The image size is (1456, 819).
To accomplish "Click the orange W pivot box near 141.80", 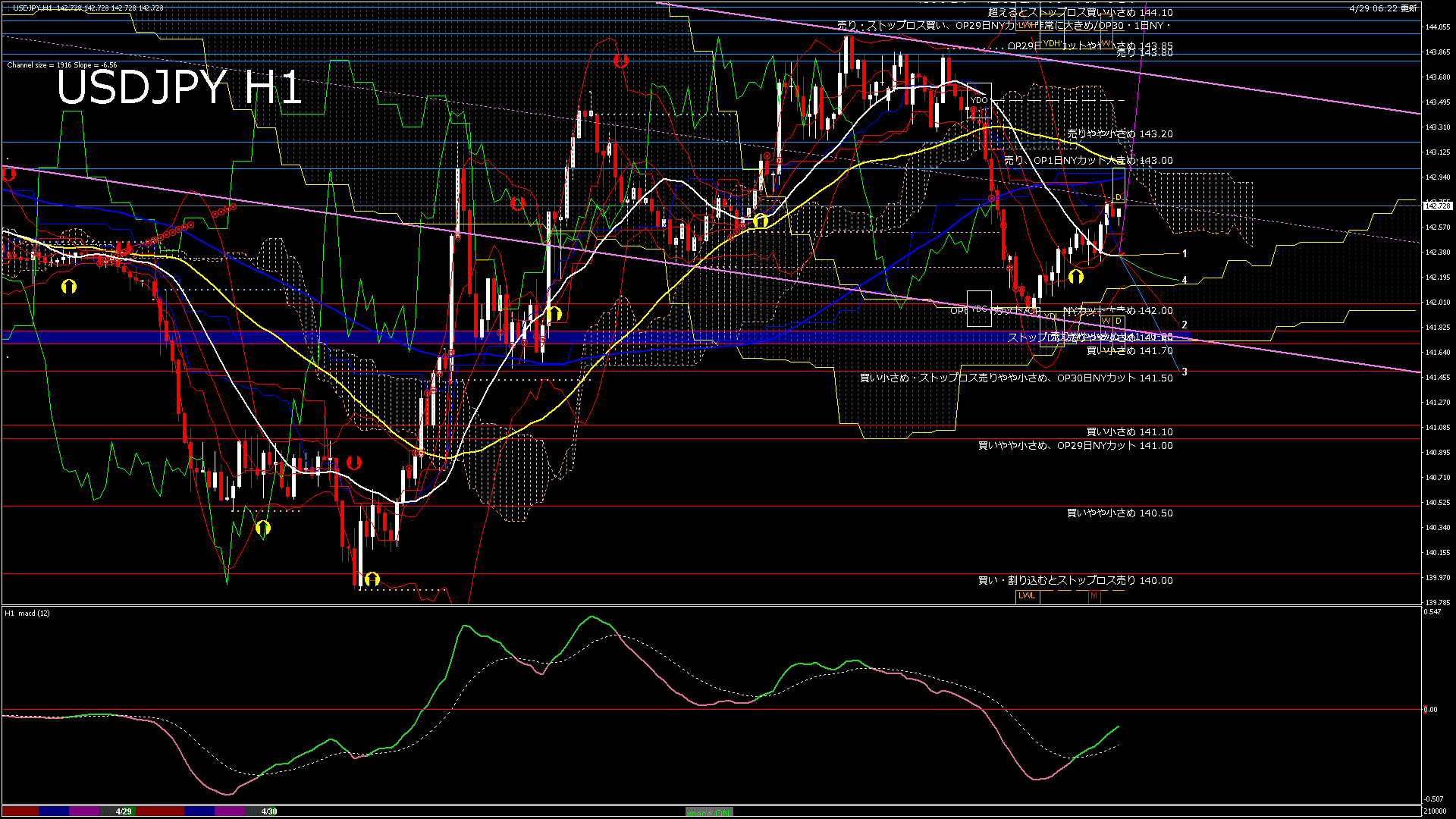I will (x=1106, y=321).
